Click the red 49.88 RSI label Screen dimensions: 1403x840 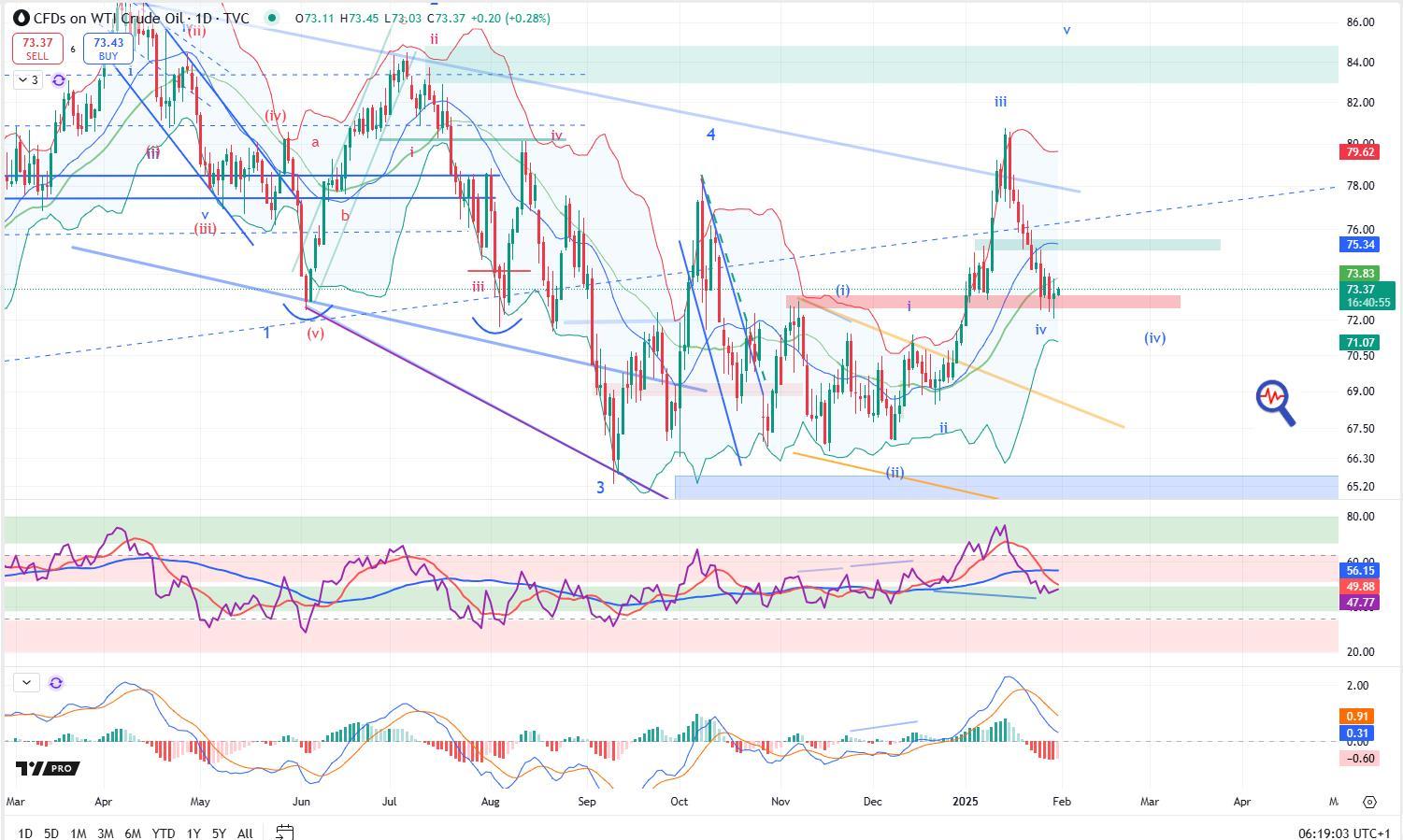point(1359,587)
